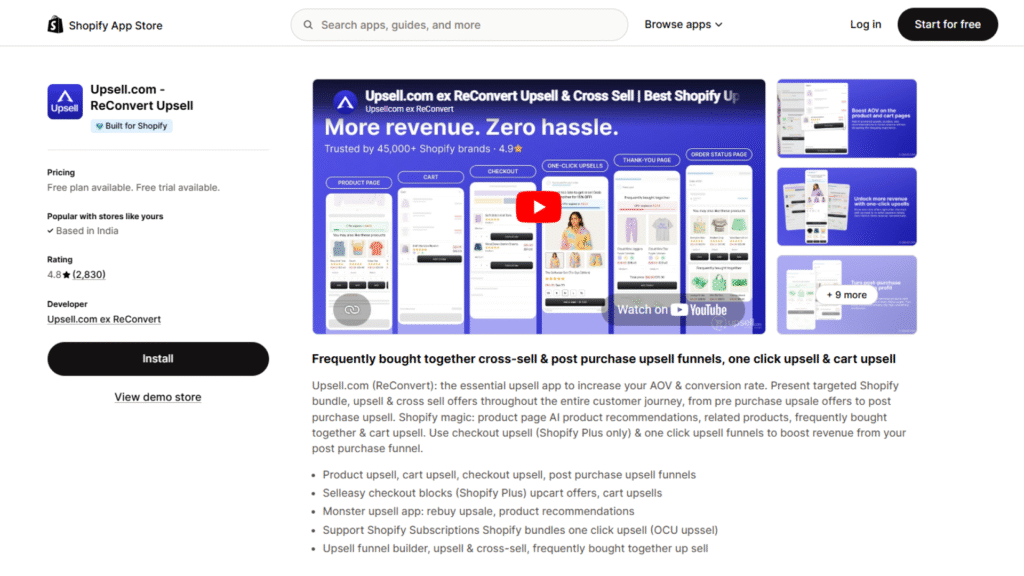Open developer Upsell.com ex ReConvert link
The image size is (1024, 576).
click(x=104, y=319)
